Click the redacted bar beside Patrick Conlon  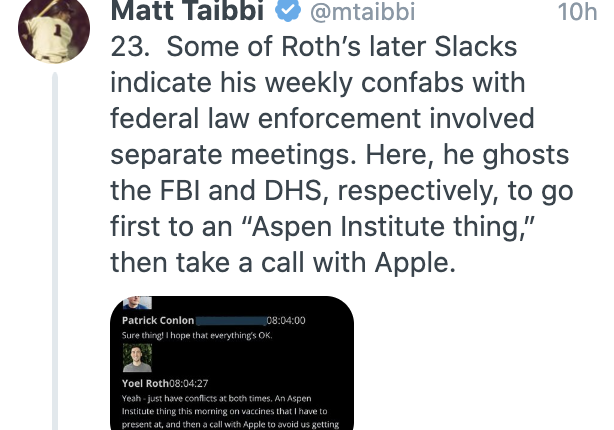[231, 320]
